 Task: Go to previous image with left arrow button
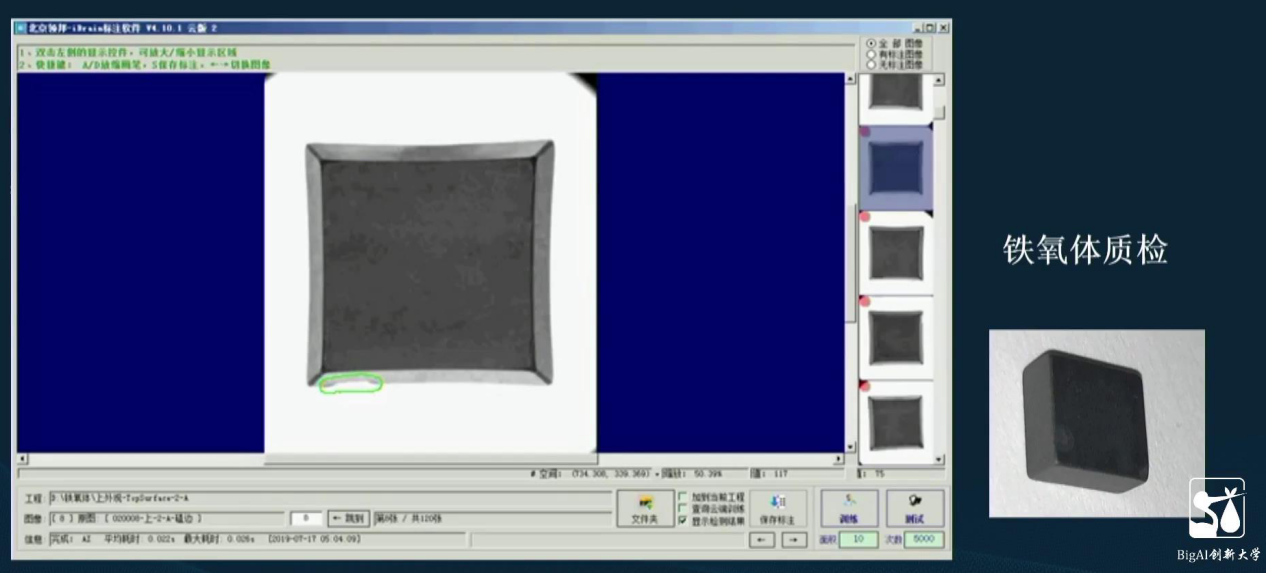pyautogui.click(x=763, y=540)
